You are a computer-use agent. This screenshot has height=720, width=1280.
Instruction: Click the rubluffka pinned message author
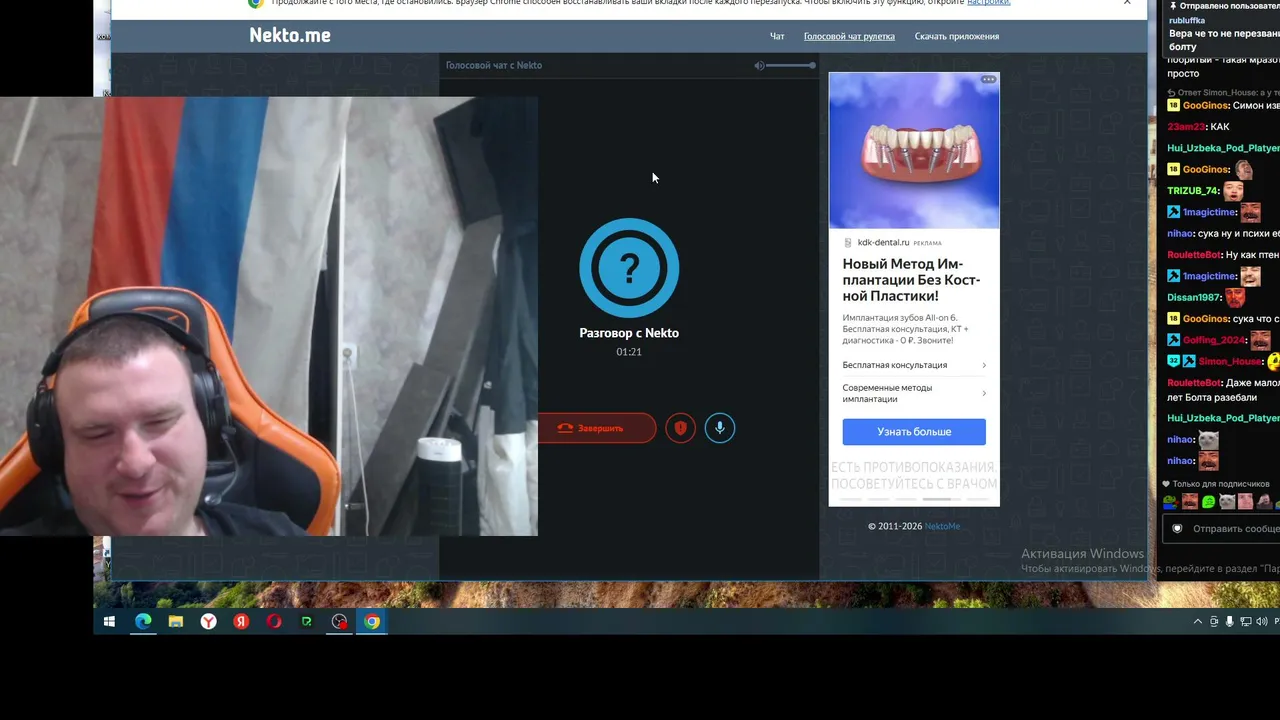pos(1186,20)
